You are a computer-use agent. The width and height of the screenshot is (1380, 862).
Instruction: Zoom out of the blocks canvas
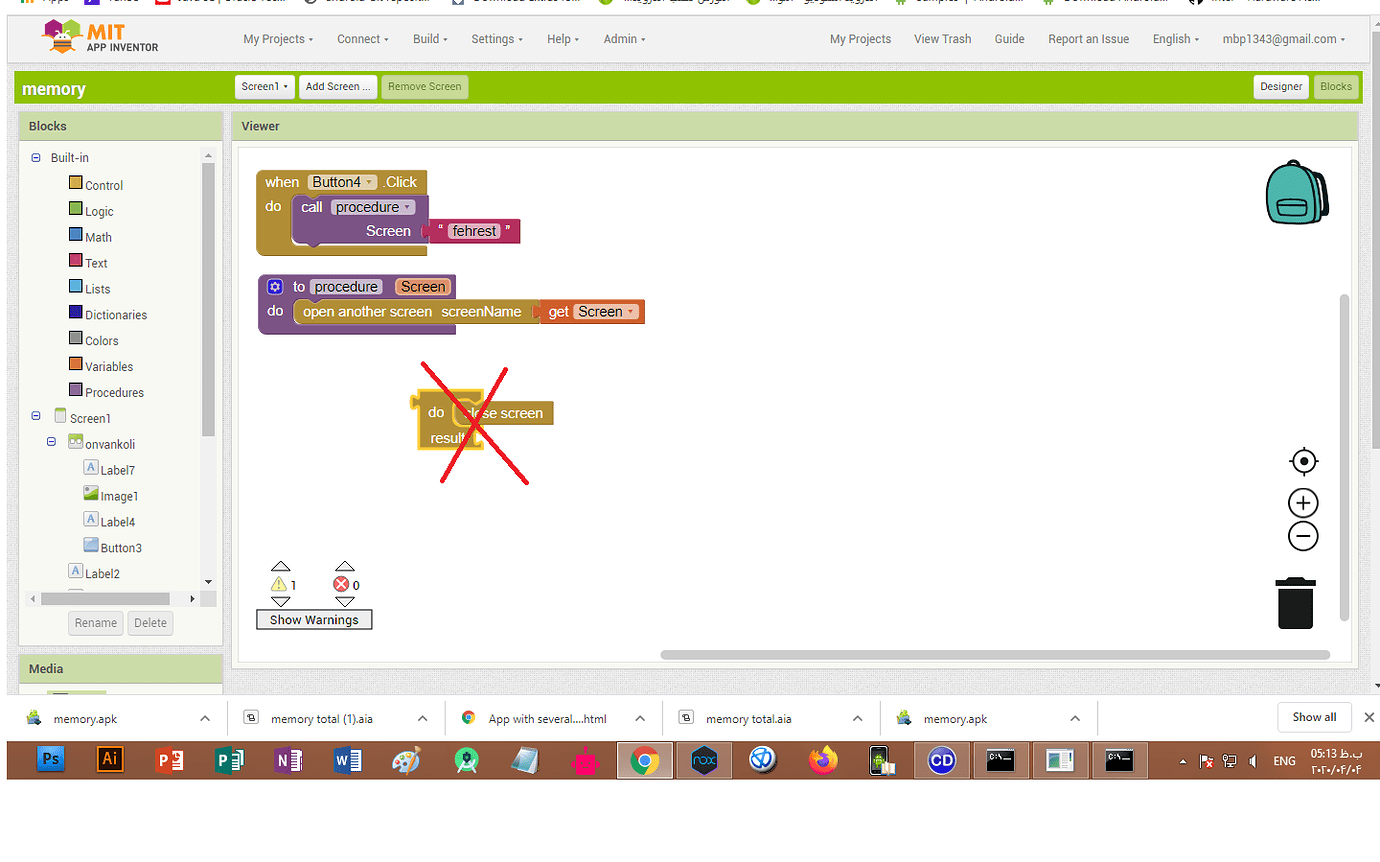pos(1303,536)
